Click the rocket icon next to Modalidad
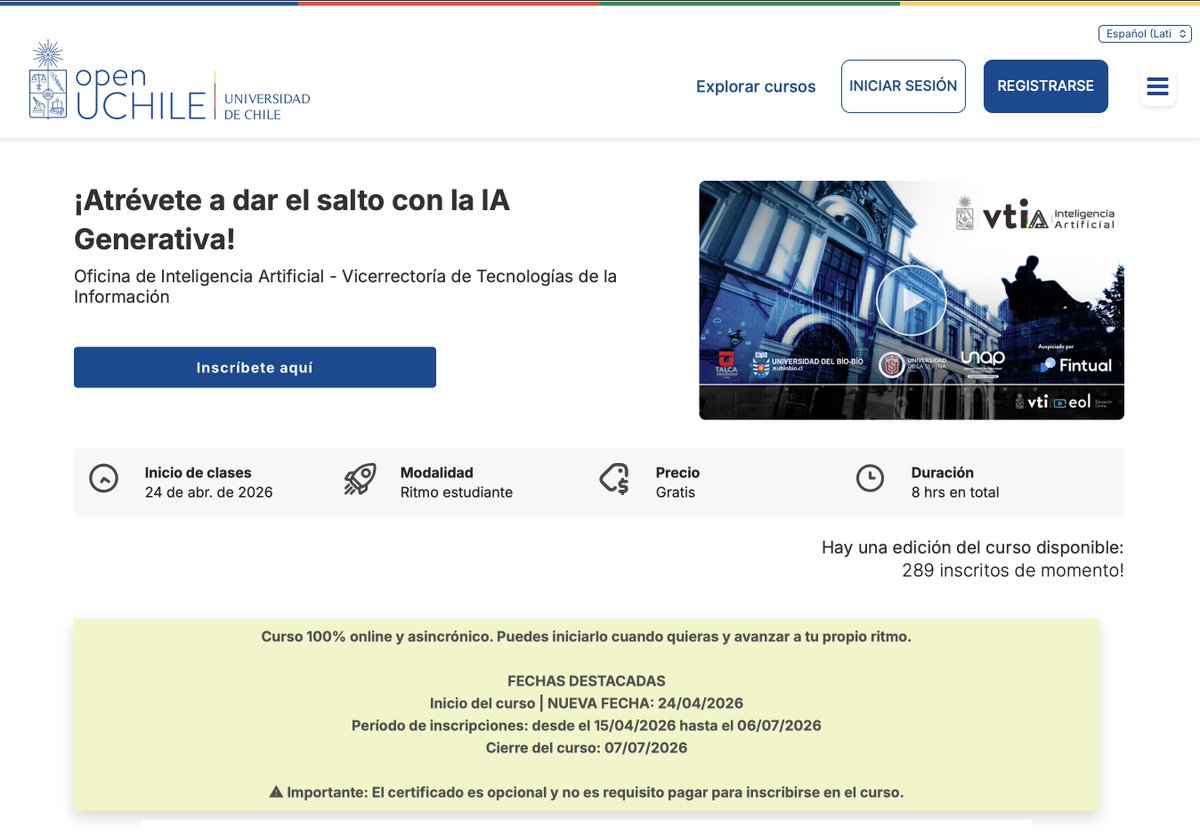 pos(360,479)
